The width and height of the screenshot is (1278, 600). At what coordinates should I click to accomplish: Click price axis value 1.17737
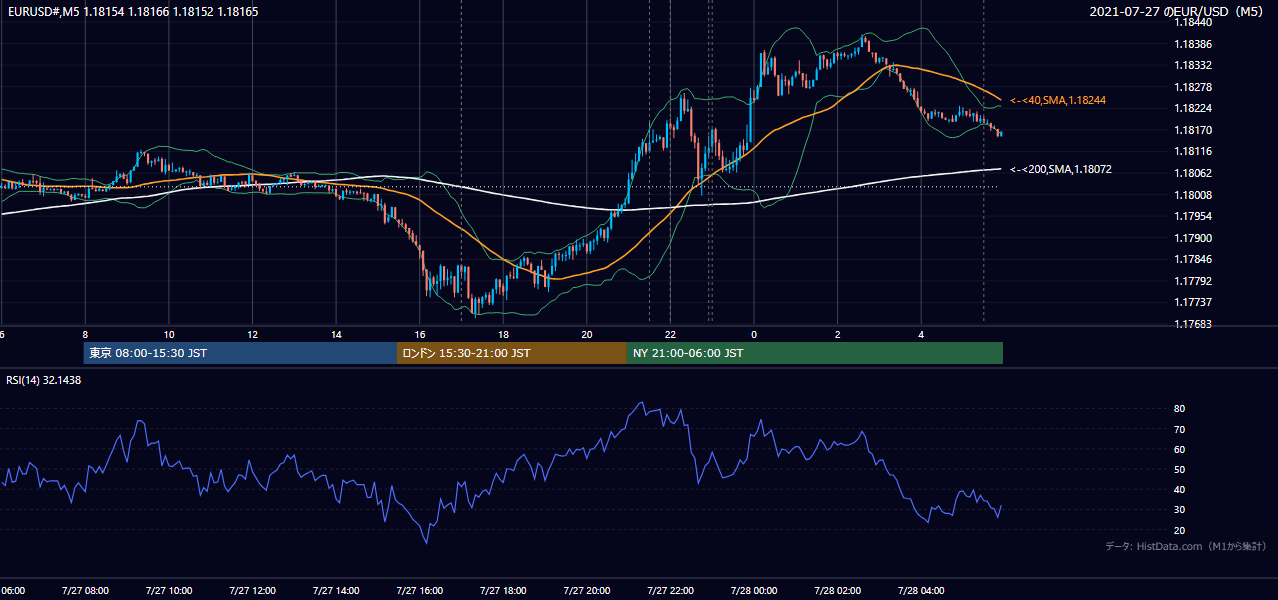[x=1193, y=302]
